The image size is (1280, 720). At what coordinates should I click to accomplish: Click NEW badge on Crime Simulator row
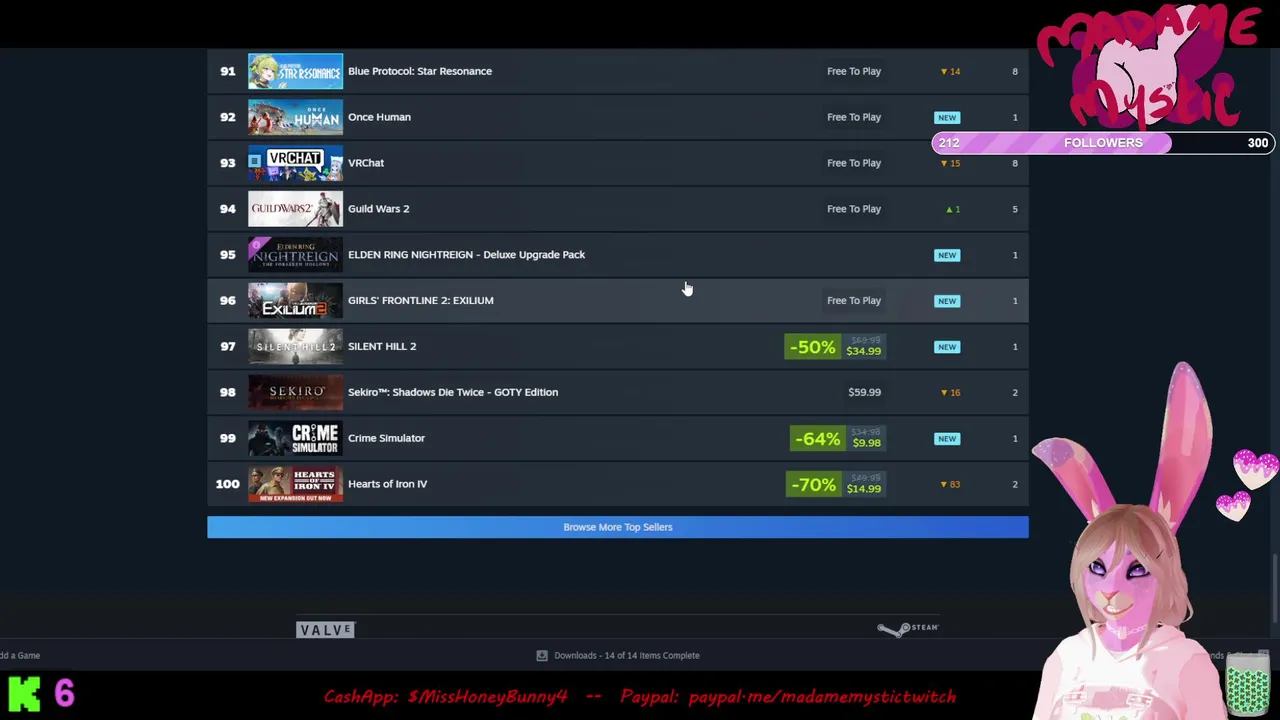coord(947,439)
